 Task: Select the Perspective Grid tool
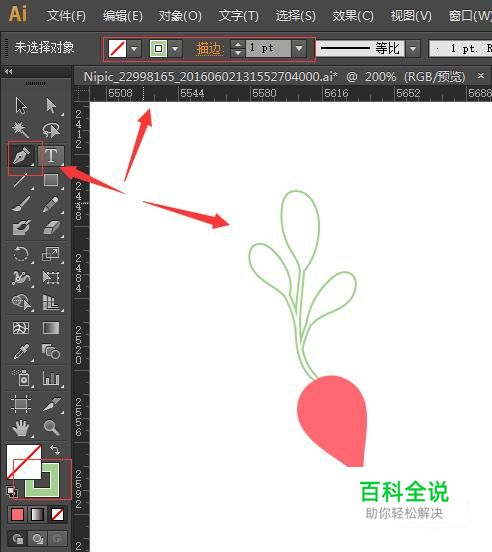click(51, 302)
